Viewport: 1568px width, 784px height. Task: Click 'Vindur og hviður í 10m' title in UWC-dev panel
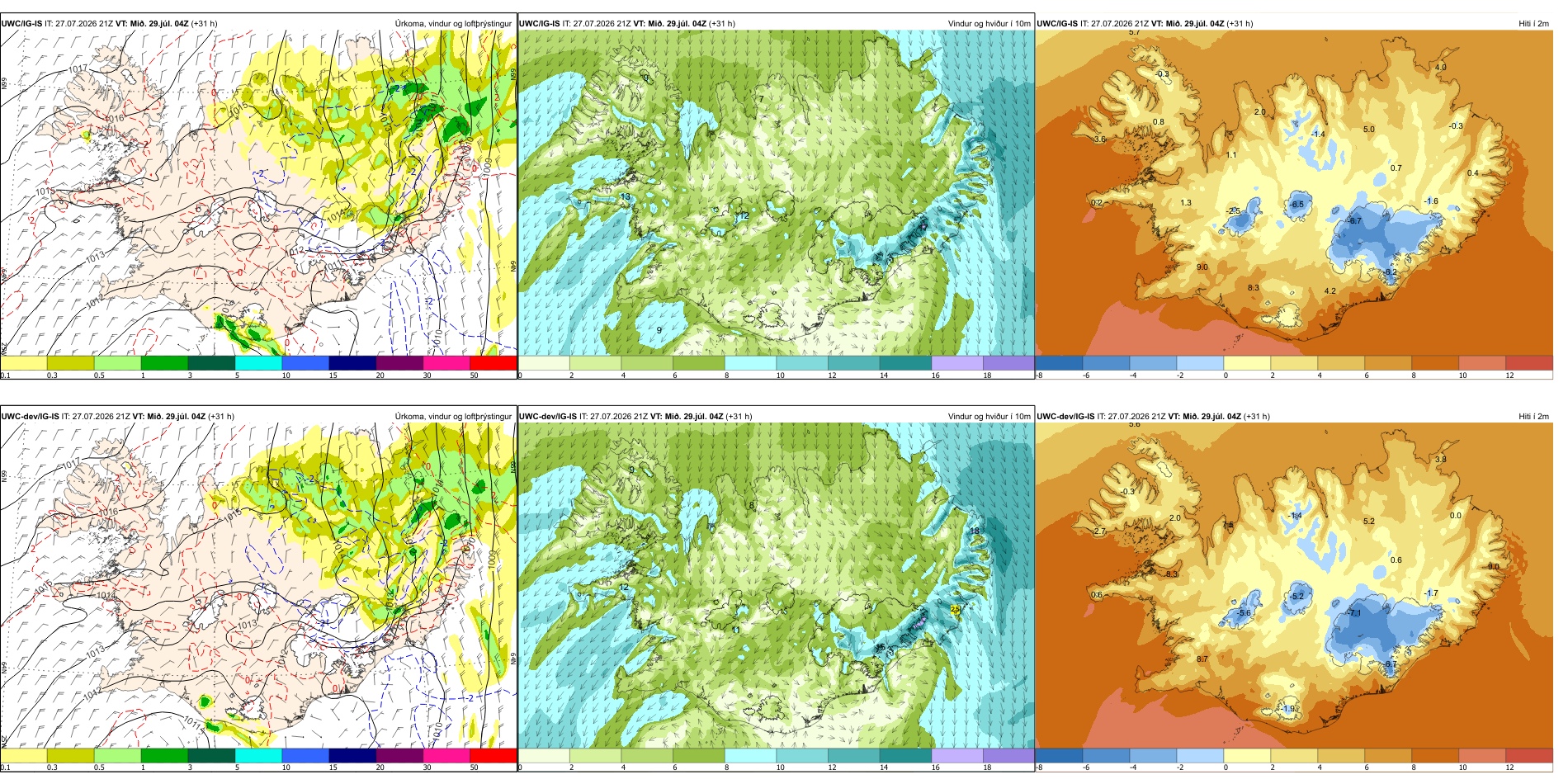click(x=989, y=416)
